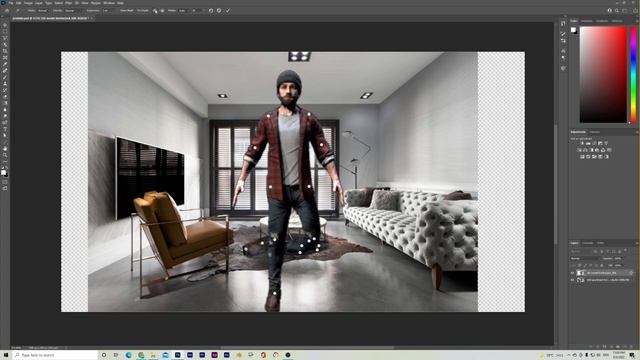
Task: Cancel the Puppet Warp in the options bar
Action: (219, 10)
